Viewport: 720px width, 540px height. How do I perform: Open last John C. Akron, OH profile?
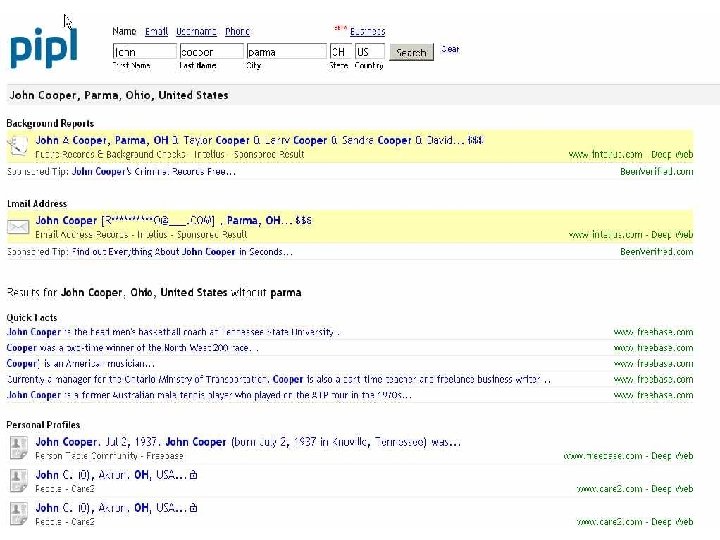[111, 508]
